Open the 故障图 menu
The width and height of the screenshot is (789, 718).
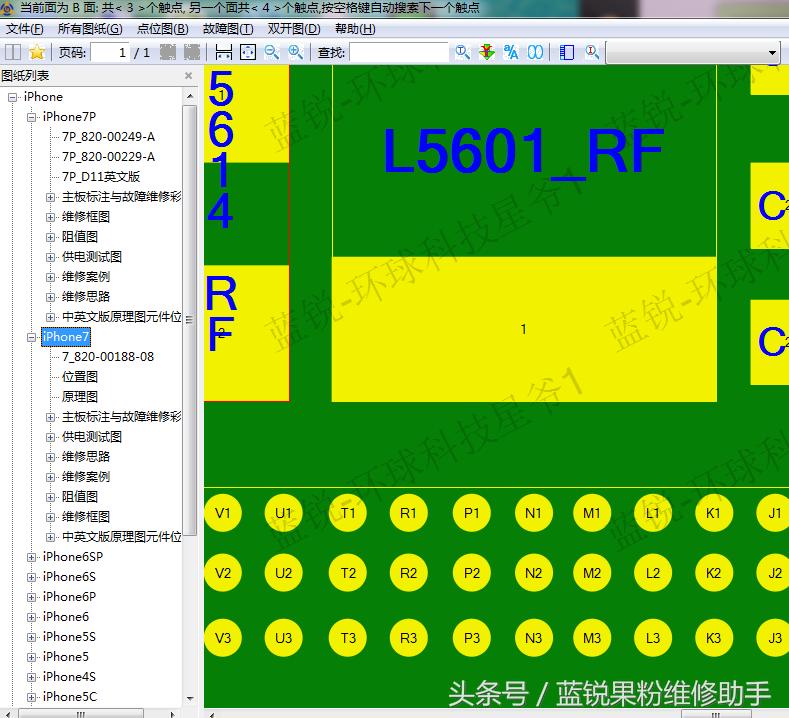click(227, 29)
